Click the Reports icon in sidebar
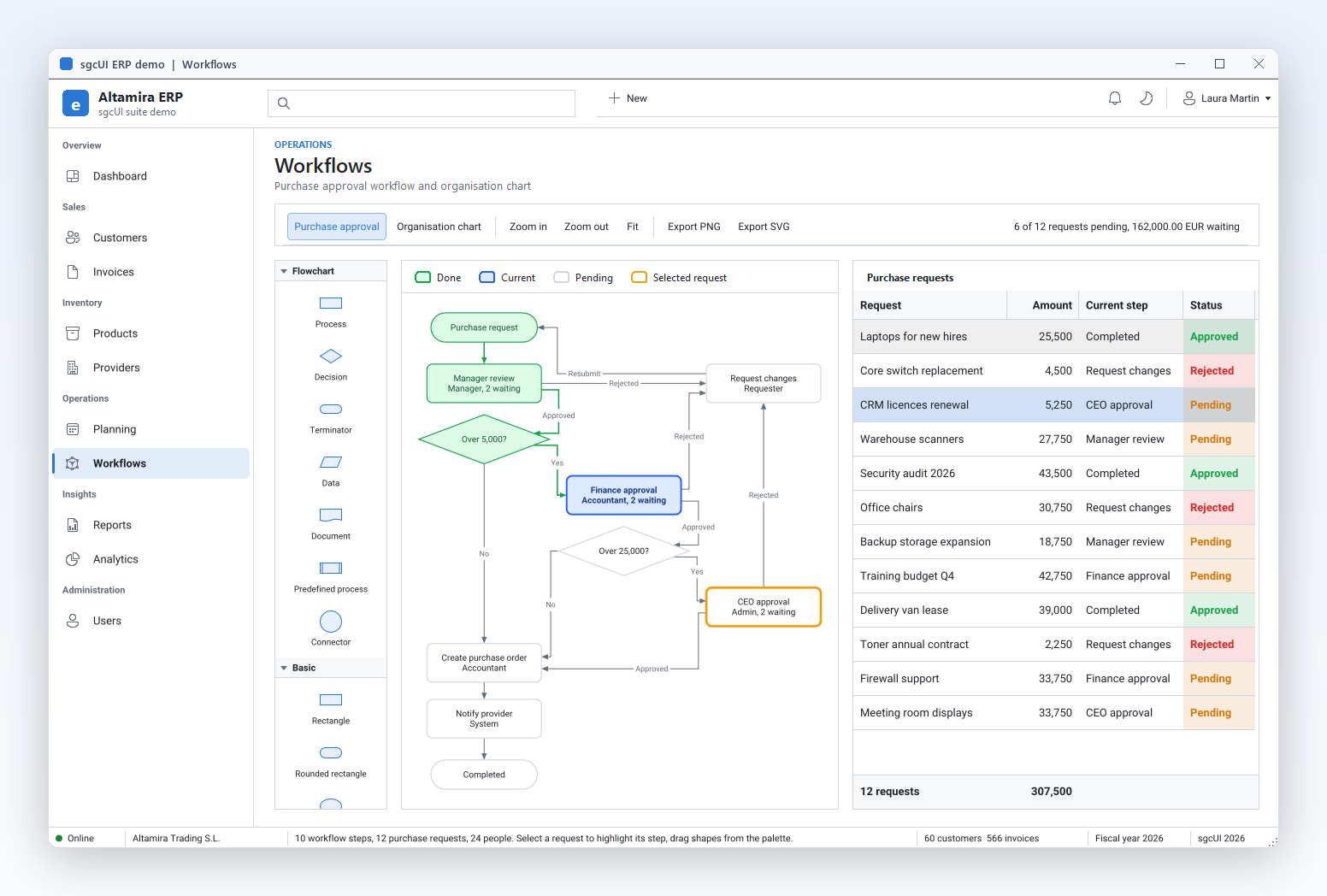This screenshot has height=896, width=1327. (x=73, y=525)
